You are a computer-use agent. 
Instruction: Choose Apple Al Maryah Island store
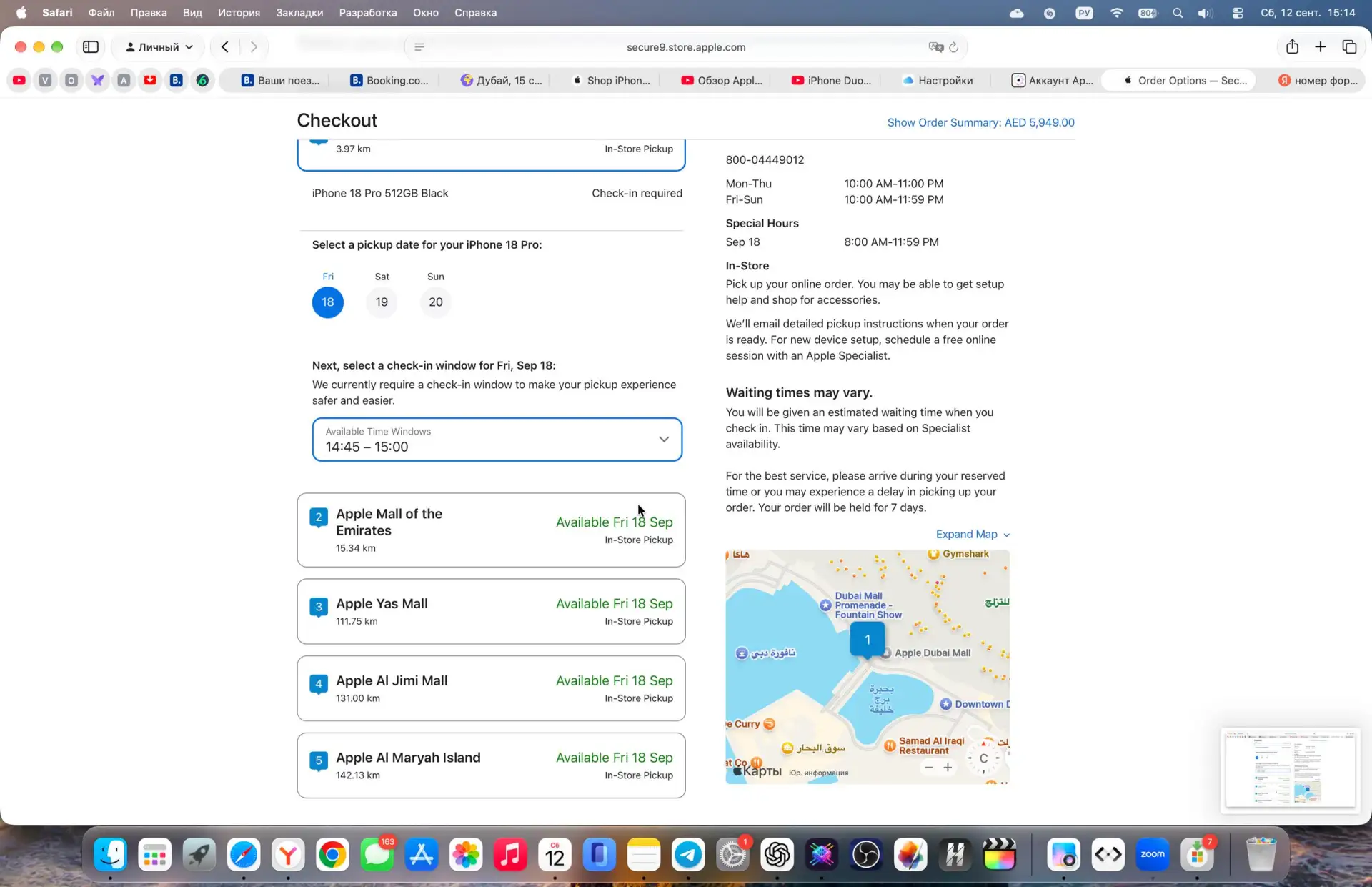coord(491,765)
